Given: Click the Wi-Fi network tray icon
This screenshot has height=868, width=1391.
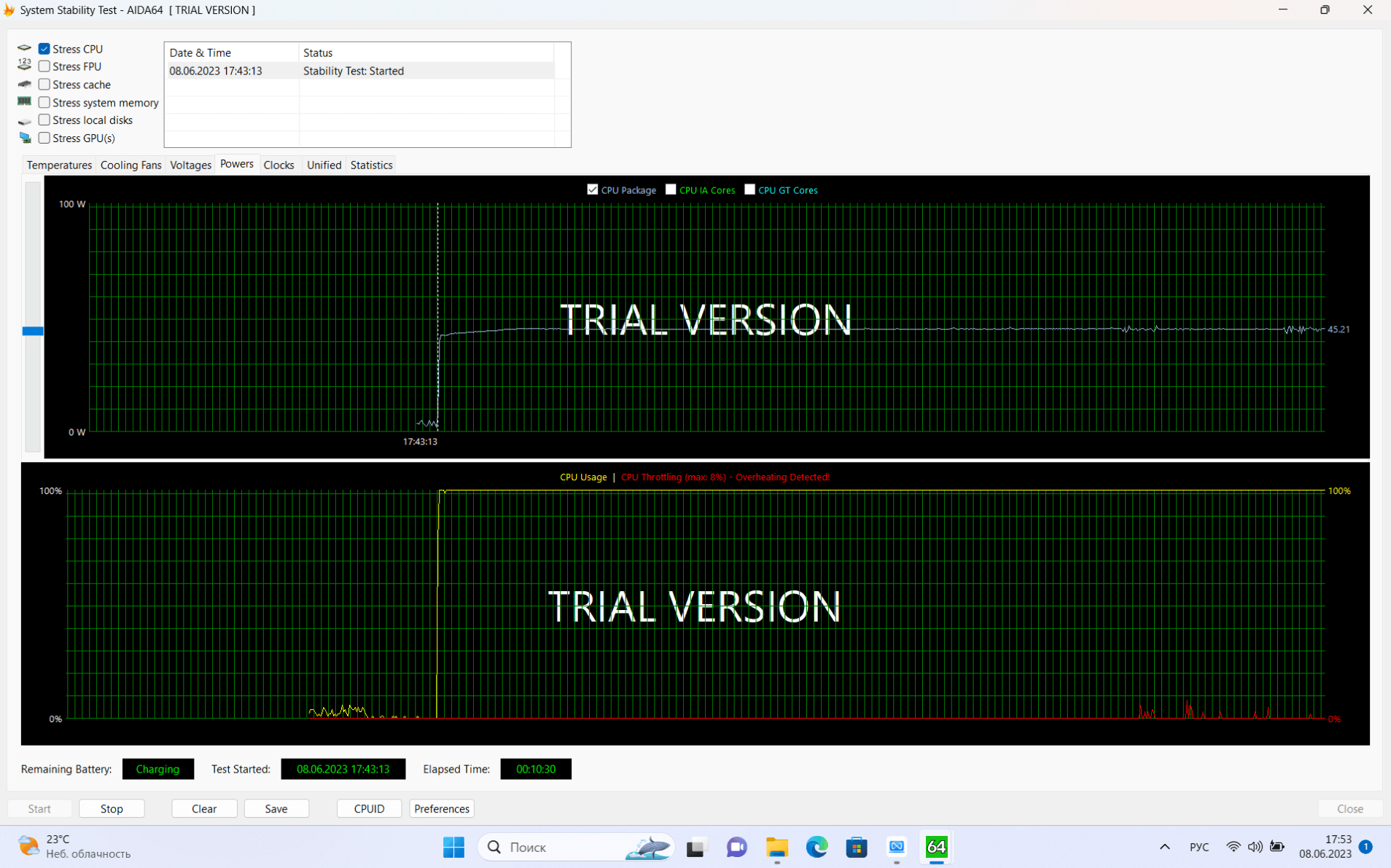Looking at the screenshot, I should (x=1233, y=847).
